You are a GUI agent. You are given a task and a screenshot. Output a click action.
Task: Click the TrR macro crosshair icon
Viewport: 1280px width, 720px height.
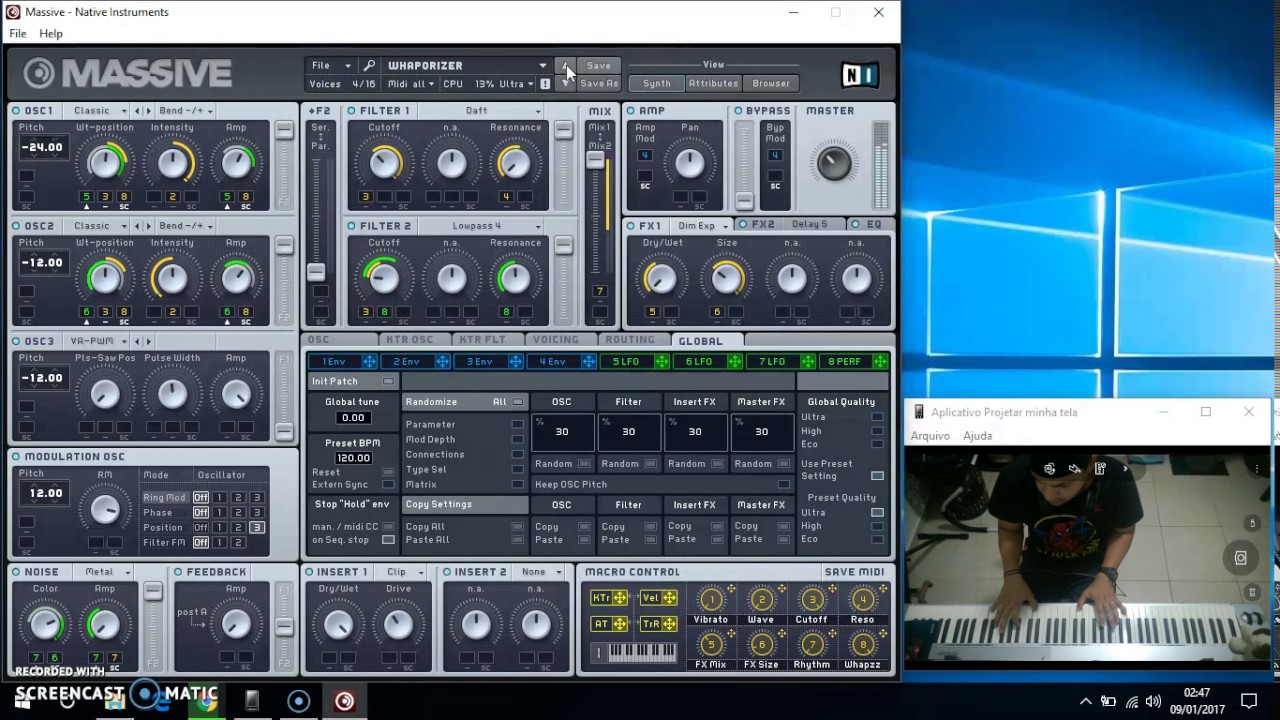click(669, 624)
